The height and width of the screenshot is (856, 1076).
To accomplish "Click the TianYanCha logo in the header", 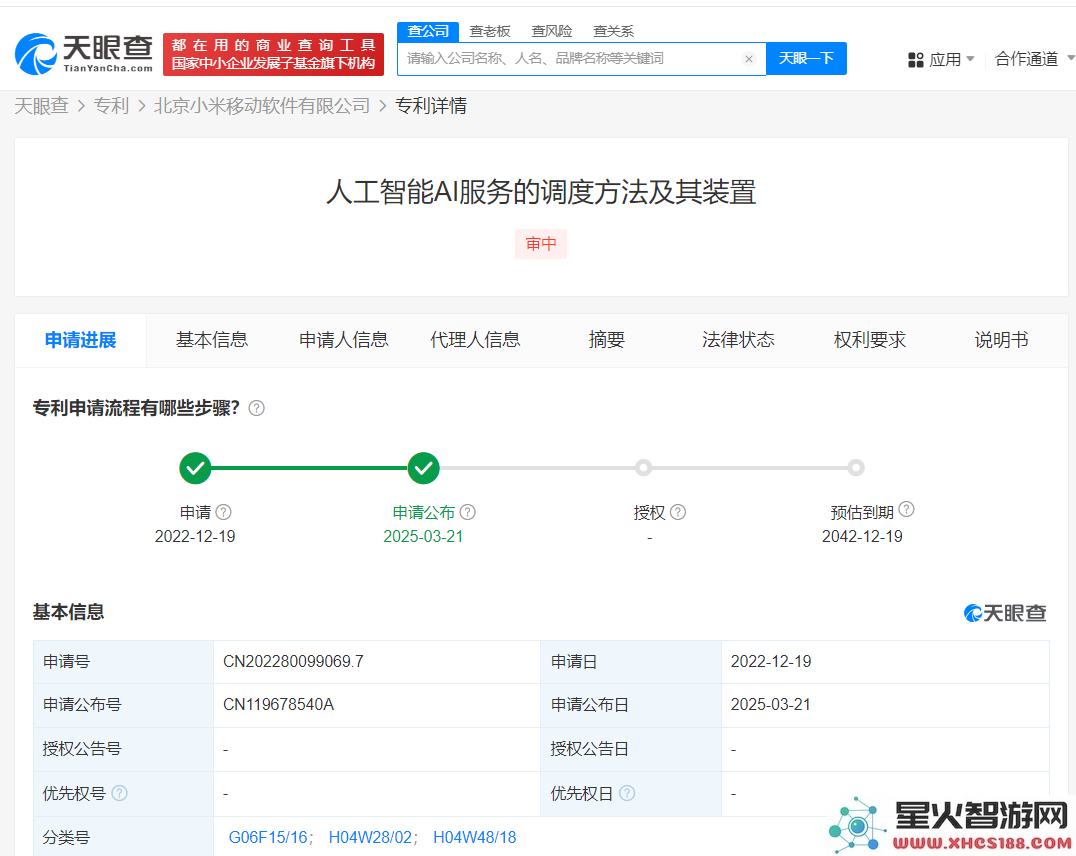I will point(84,54).
